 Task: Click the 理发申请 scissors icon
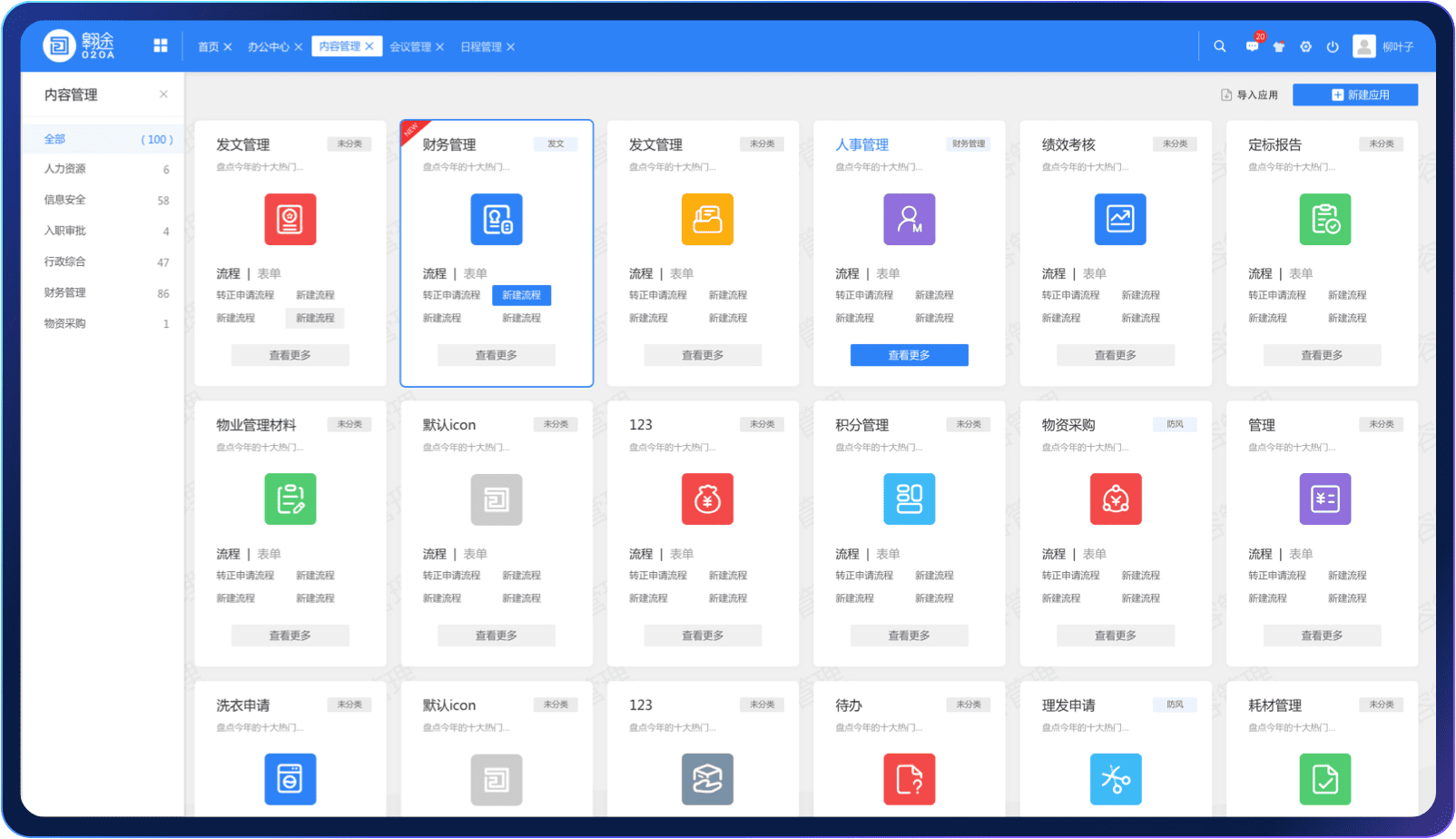(1116, 779)
